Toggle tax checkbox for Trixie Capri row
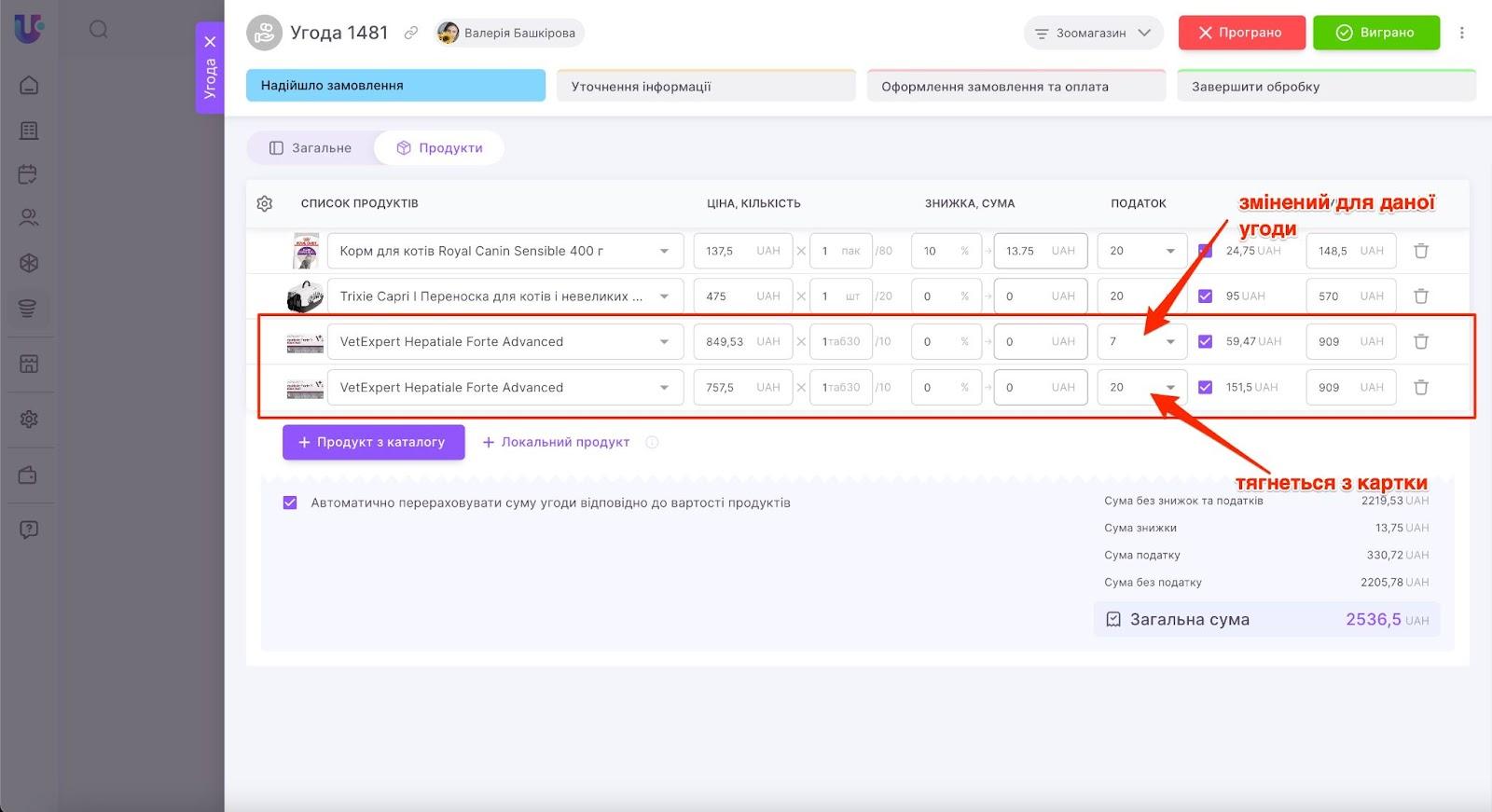Image resolution: width=1492 pixels, height=812 pixels. coord(1205,296)
